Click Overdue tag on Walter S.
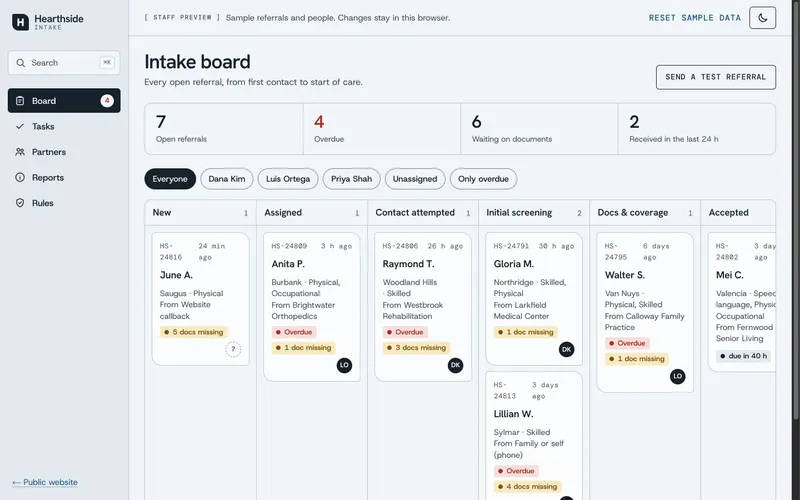This screenshot has width=800, height=500. tap(628, 343)
